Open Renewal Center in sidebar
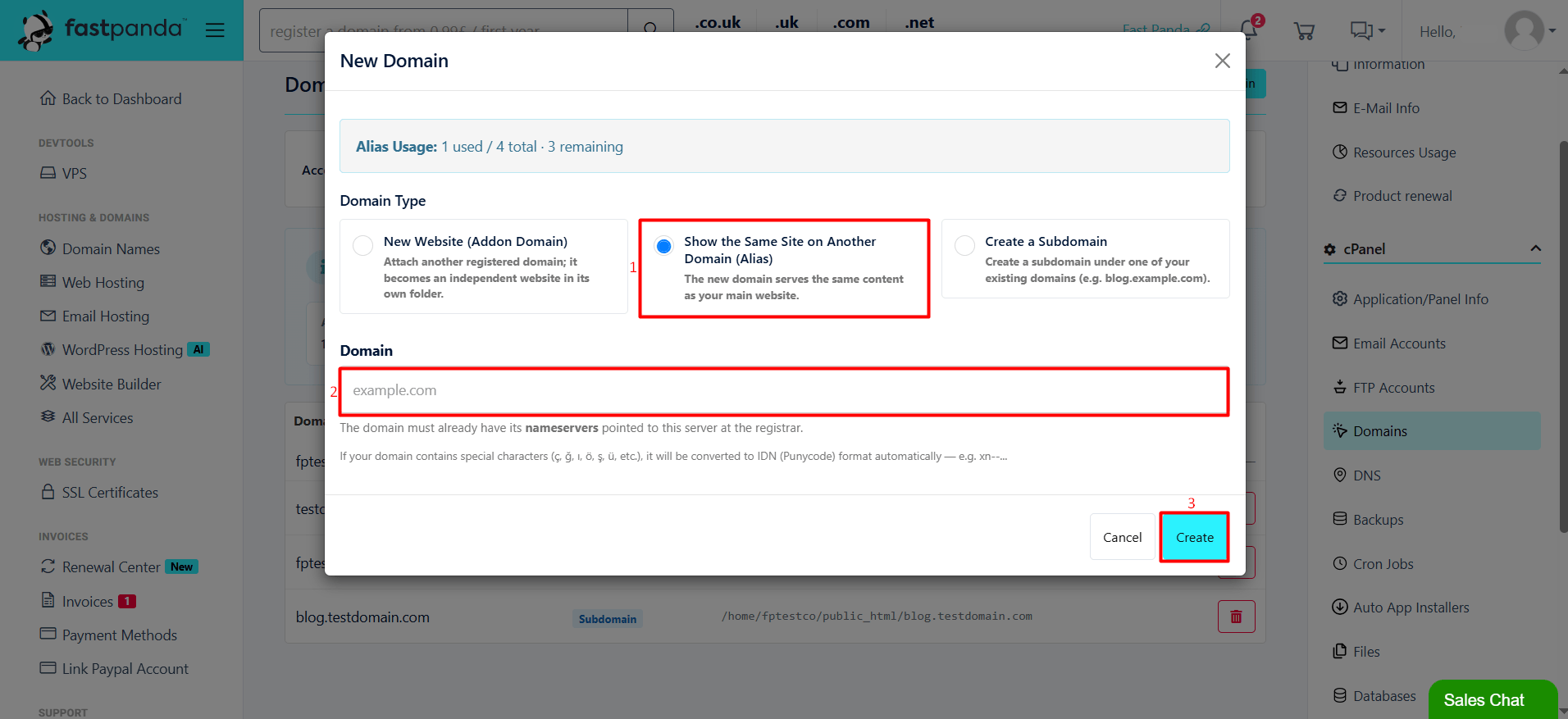 (119, 567)
